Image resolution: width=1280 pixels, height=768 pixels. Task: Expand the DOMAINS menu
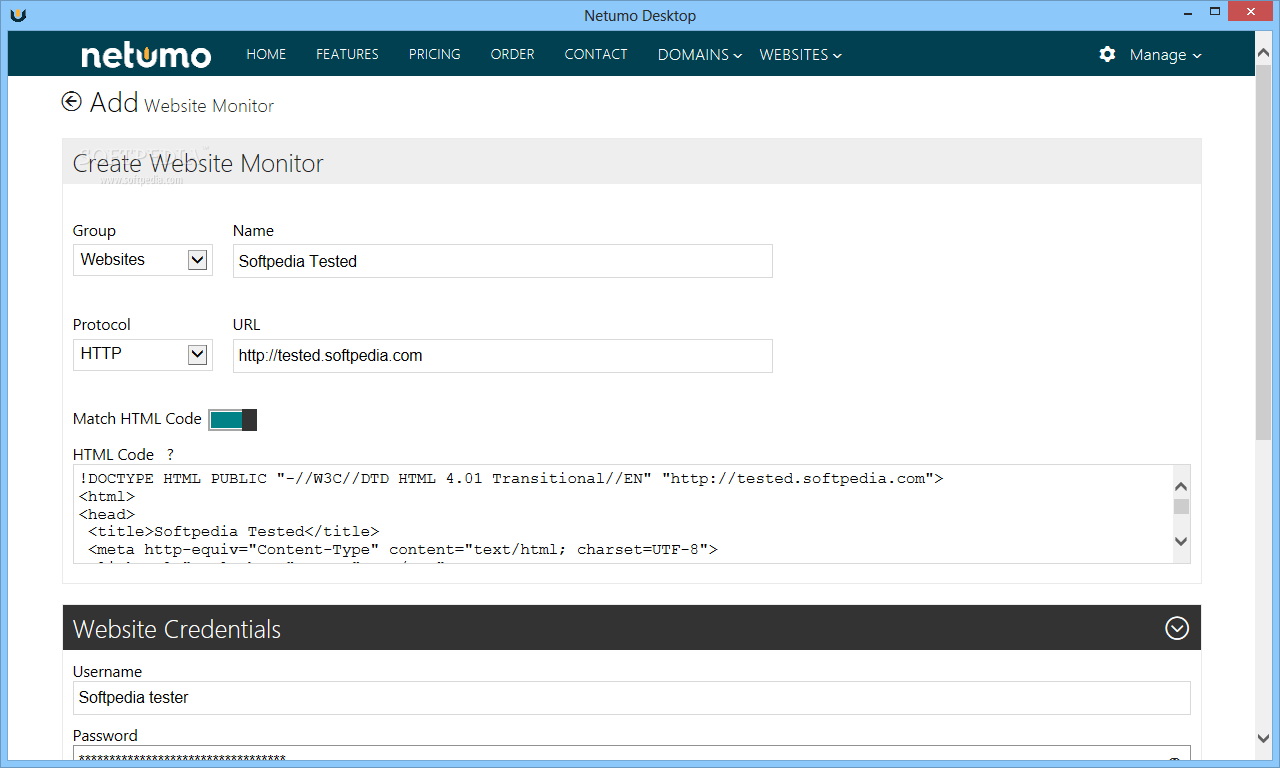pos(699,55)
